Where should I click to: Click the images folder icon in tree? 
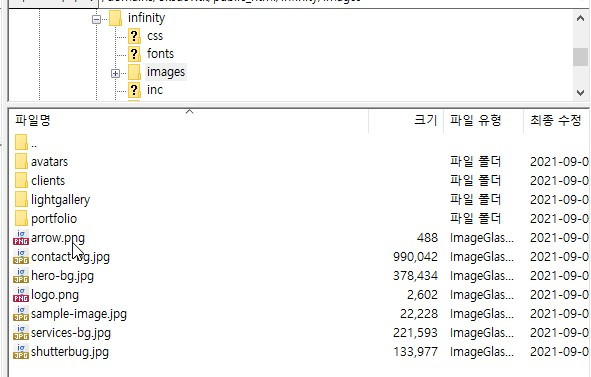134,72
